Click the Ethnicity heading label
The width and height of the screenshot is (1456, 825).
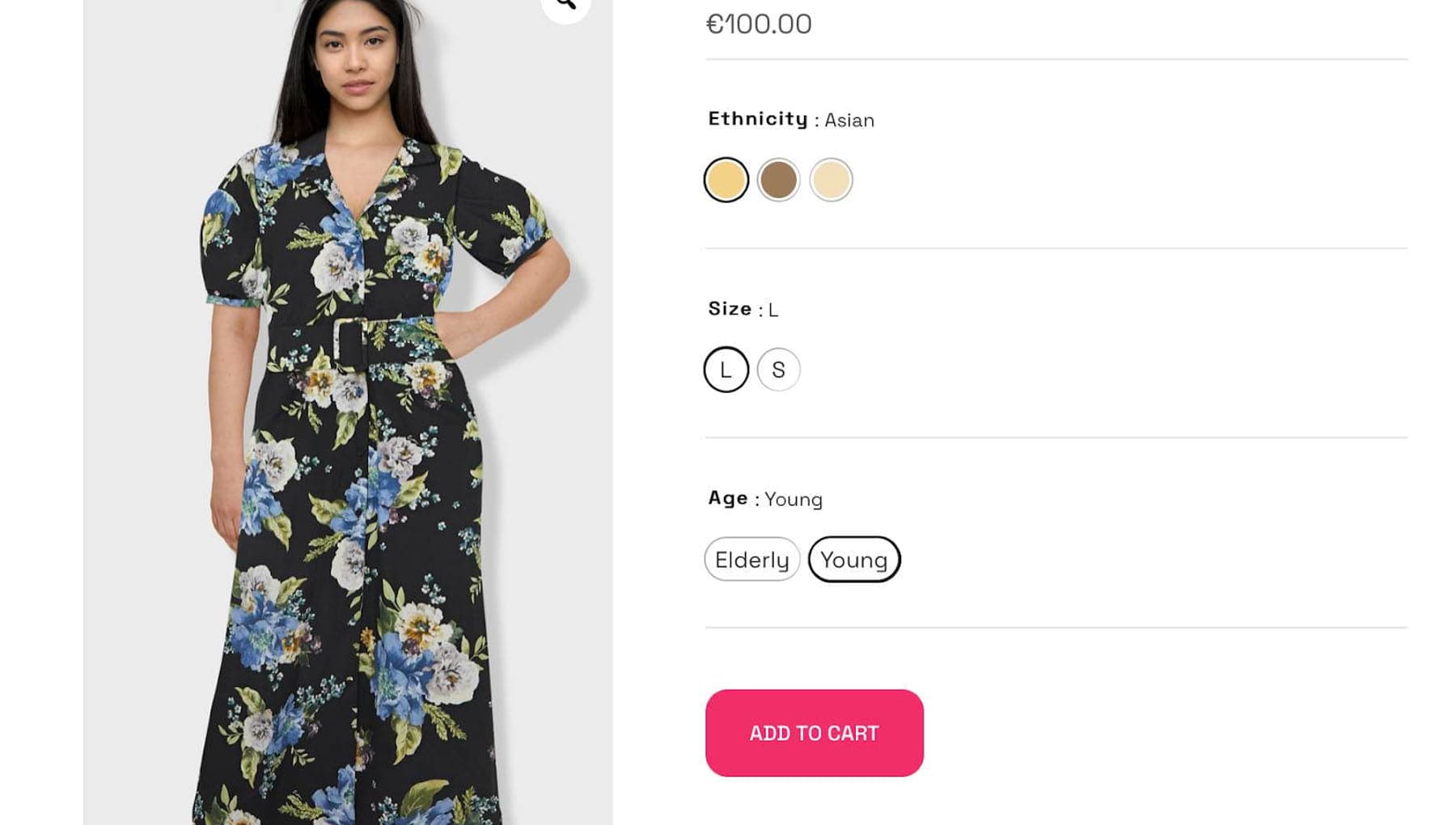click(x=758, y=119)
